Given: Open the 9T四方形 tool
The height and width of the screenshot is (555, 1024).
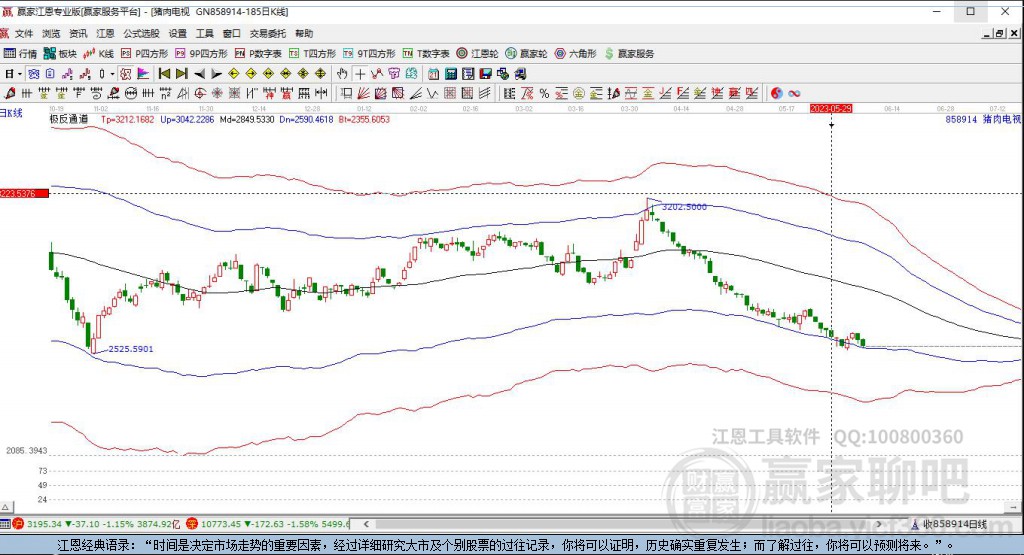Looking at the screenshot, I should click(370, 54).
